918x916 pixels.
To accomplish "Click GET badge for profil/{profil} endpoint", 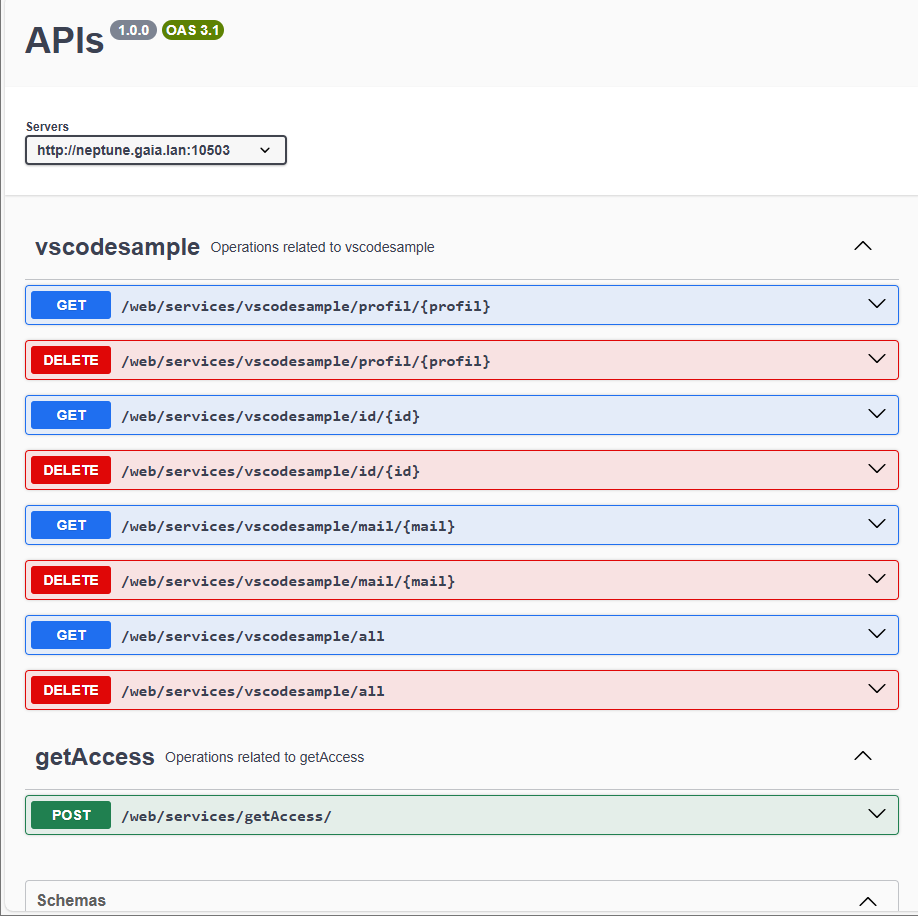I will [x=71, y=305].
